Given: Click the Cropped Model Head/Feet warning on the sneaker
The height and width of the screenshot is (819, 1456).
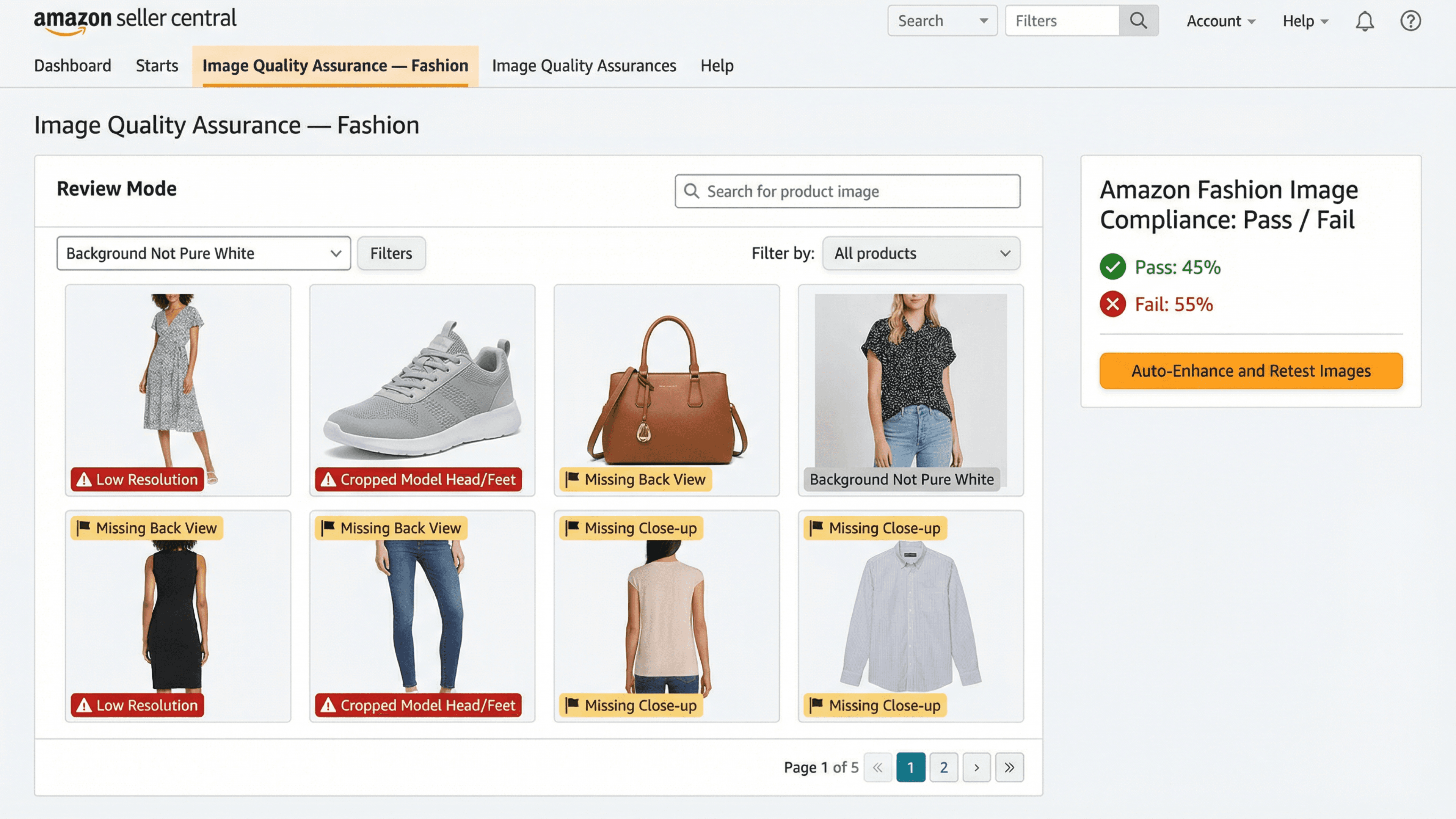Looking at the screenshot, I should pos(418,479).
